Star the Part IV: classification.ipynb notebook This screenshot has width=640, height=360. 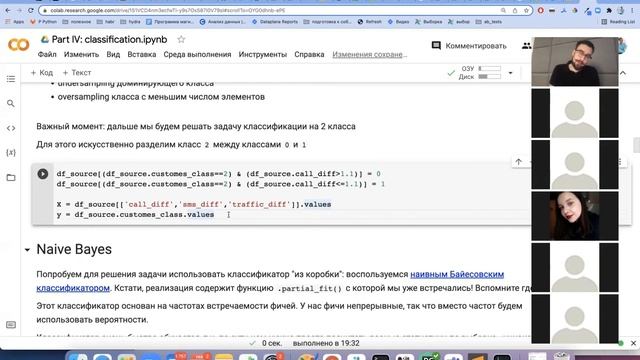(x=181, y=40)
